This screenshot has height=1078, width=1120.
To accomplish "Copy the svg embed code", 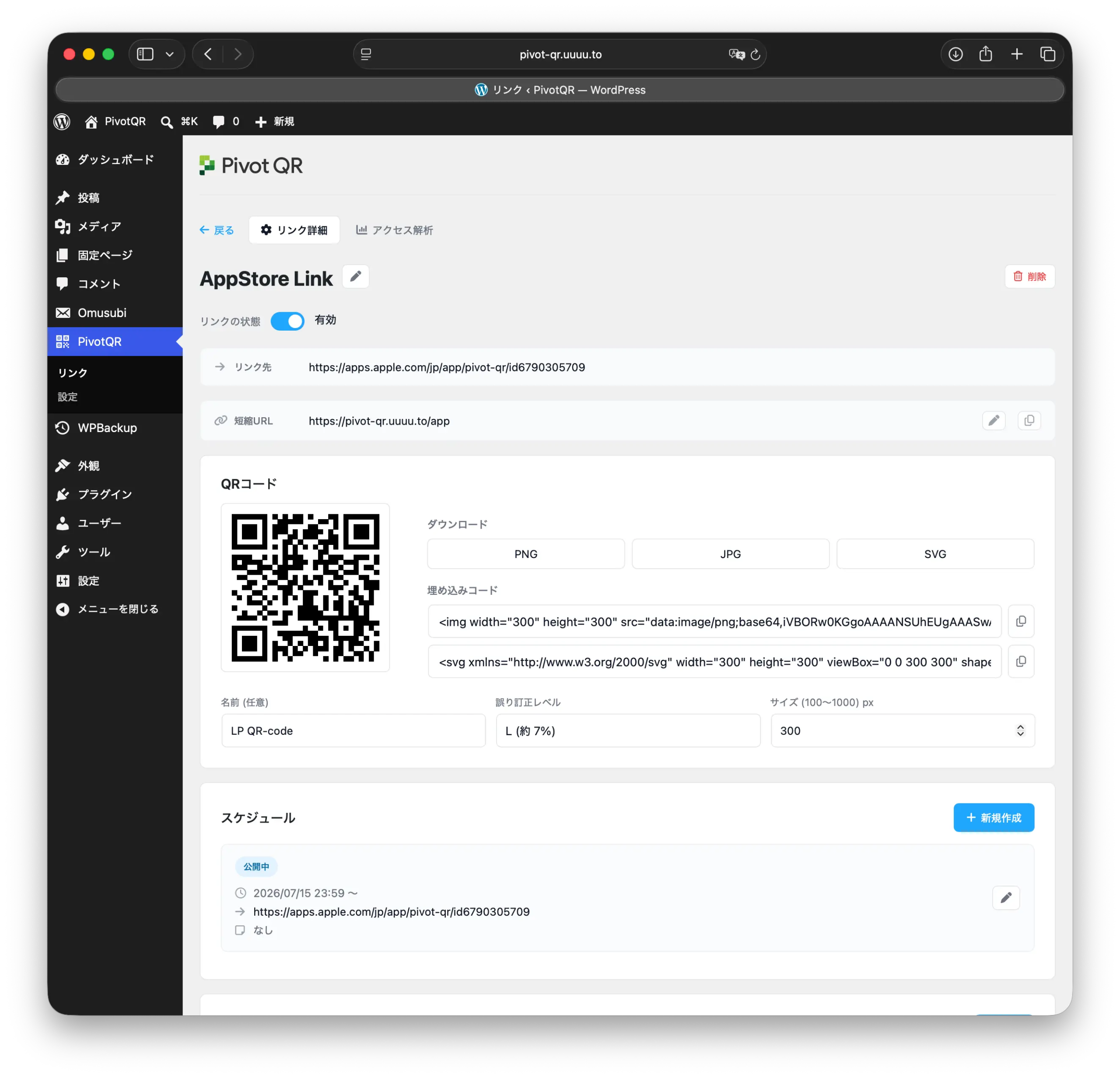I will (x=1021, y=662).
